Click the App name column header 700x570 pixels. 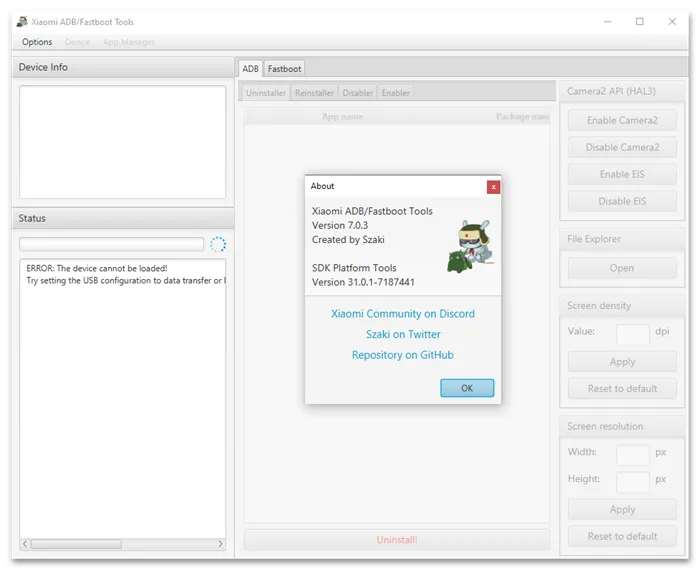342,116
